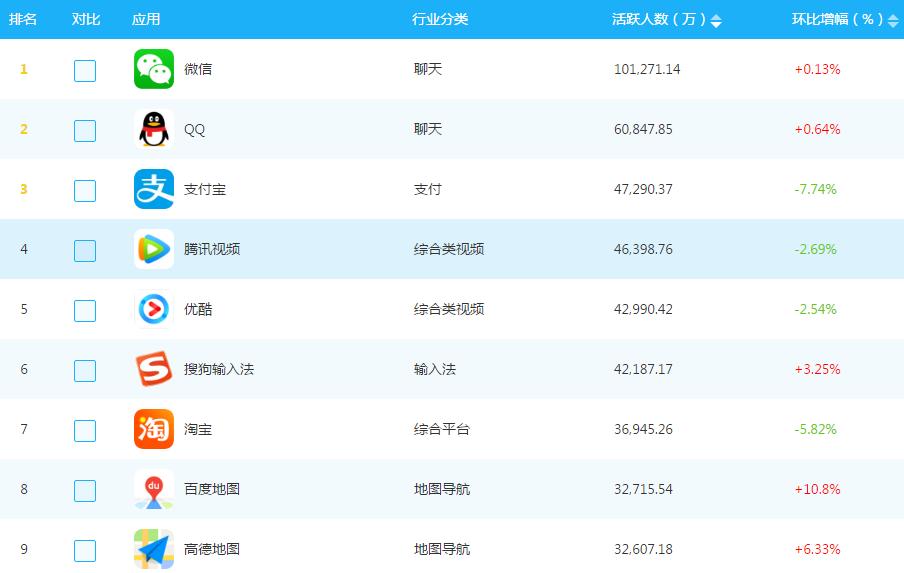Select the value 32,715.54
This screenshot has width=904, height=573.
tap(643, 489)
